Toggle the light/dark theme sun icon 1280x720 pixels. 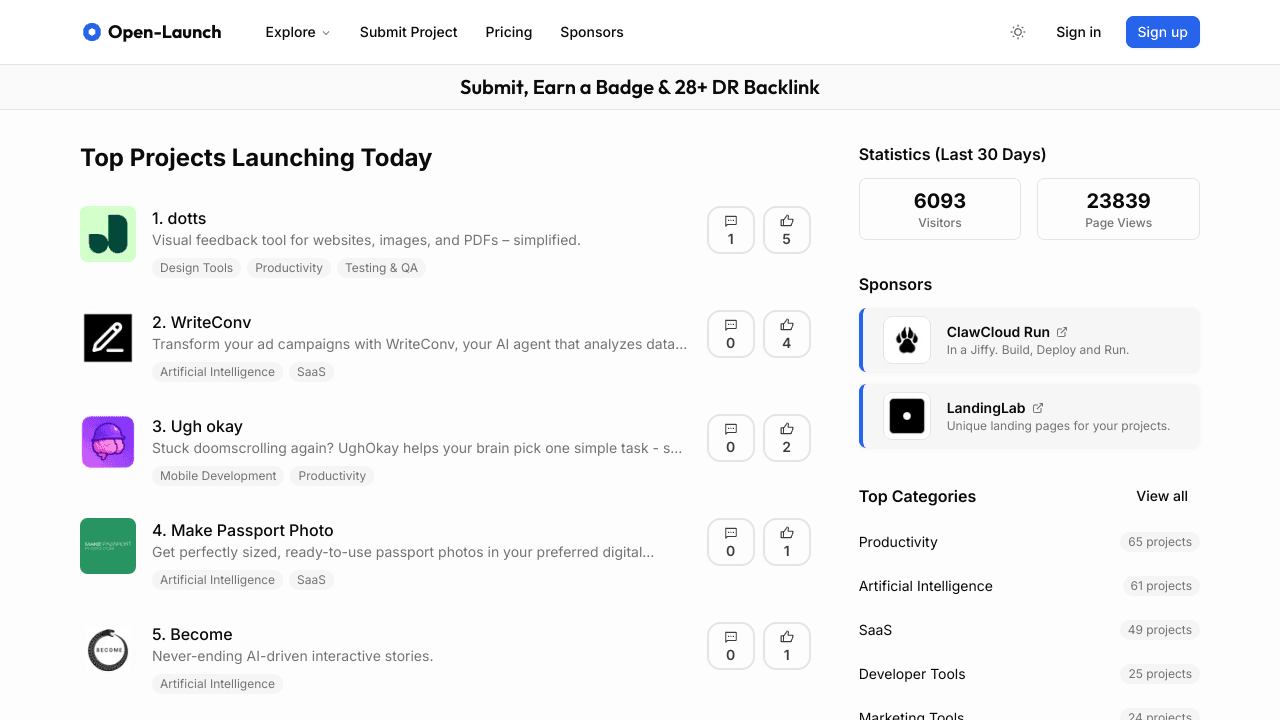point(1018,32)
